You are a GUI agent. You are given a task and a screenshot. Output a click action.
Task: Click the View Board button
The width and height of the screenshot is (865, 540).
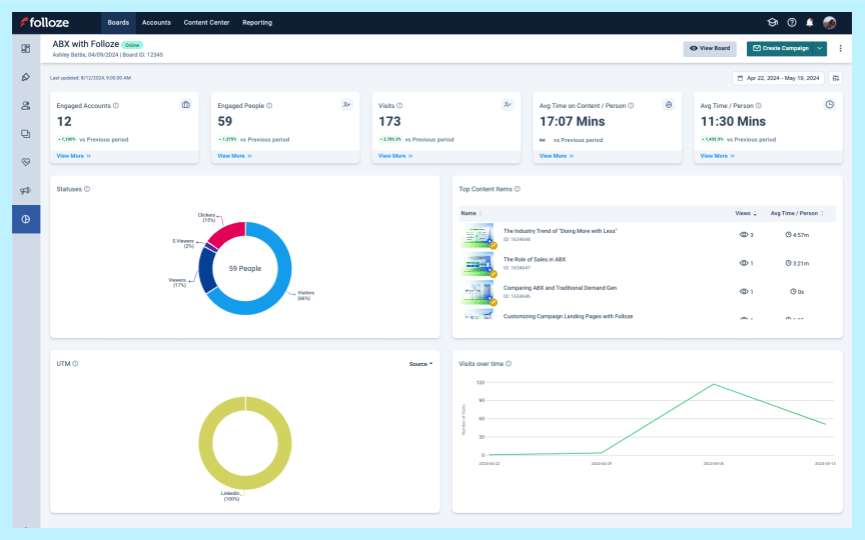click(709, 48)
